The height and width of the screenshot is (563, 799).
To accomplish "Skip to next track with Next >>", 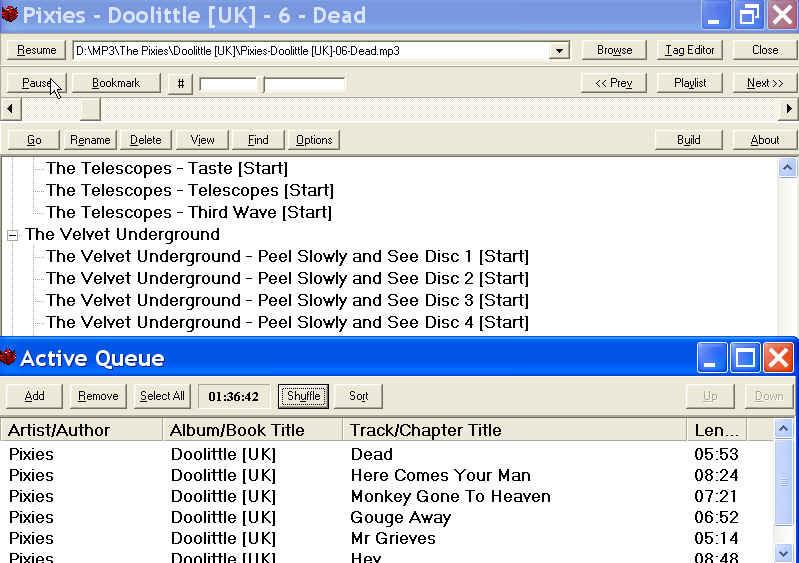I will (765, 83).
